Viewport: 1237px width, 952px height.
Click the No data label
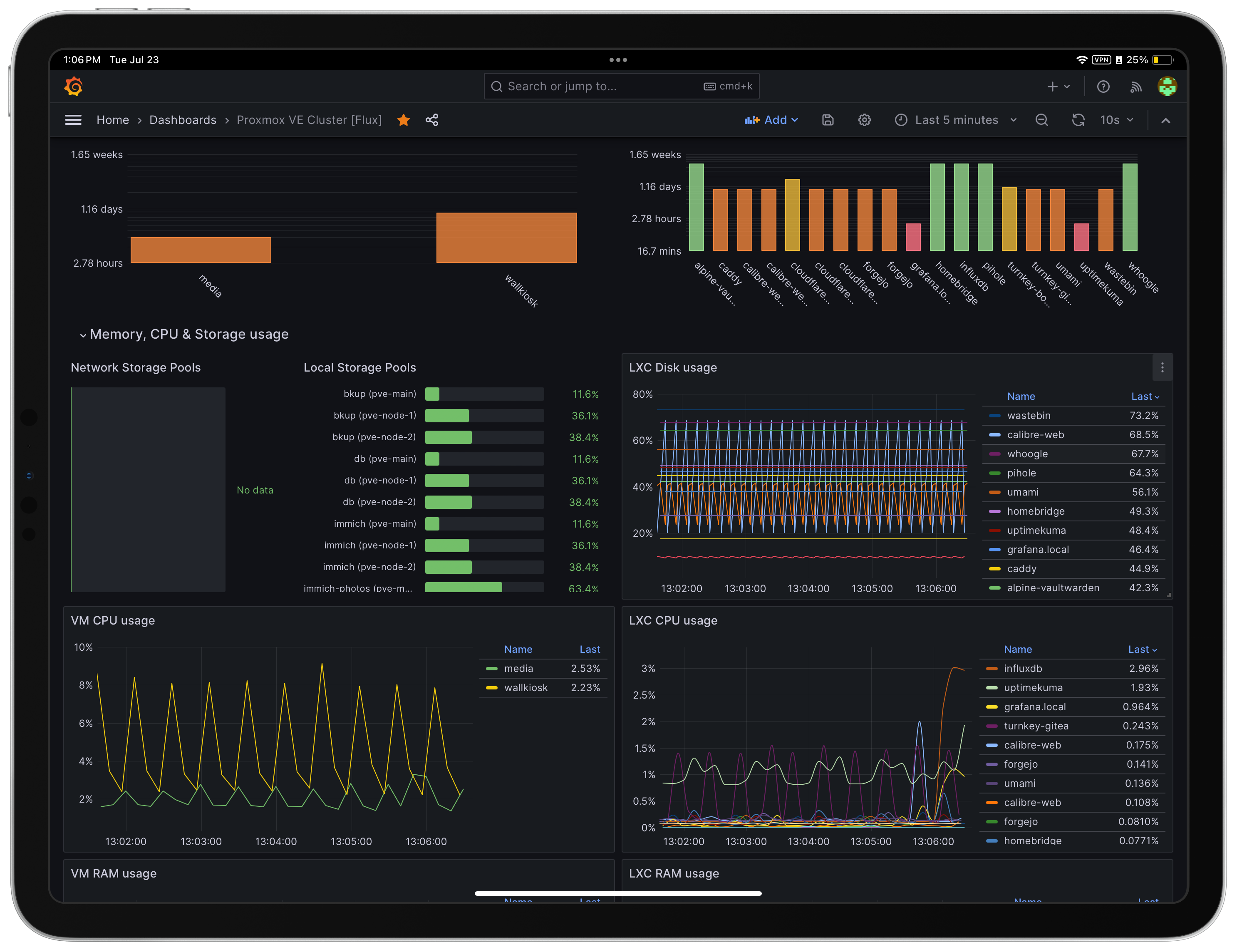pyautogui.click(x=255, y=491)
